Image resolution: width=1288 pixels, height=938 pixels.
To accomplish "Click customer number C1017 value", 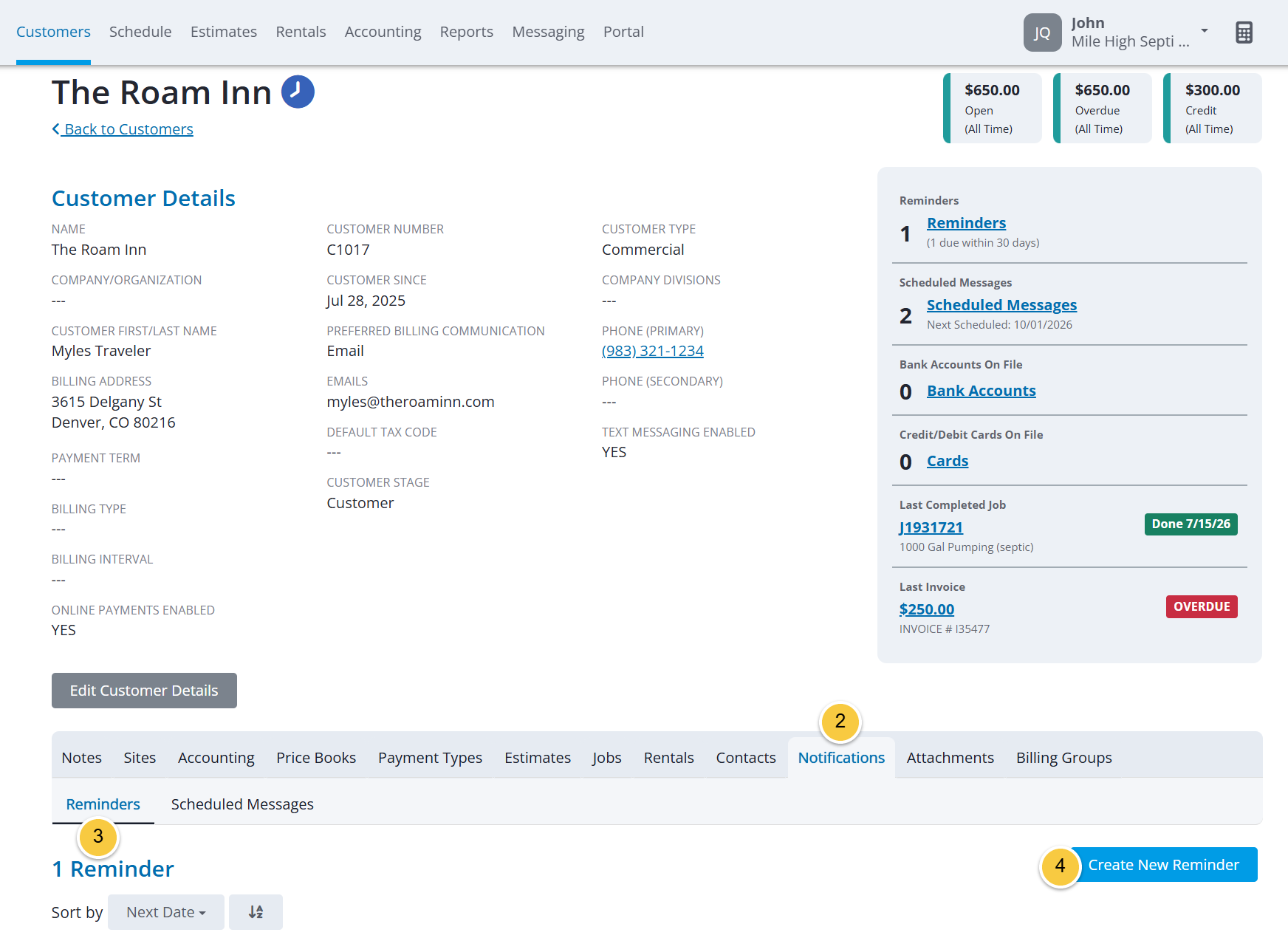I will coord(348,250).
